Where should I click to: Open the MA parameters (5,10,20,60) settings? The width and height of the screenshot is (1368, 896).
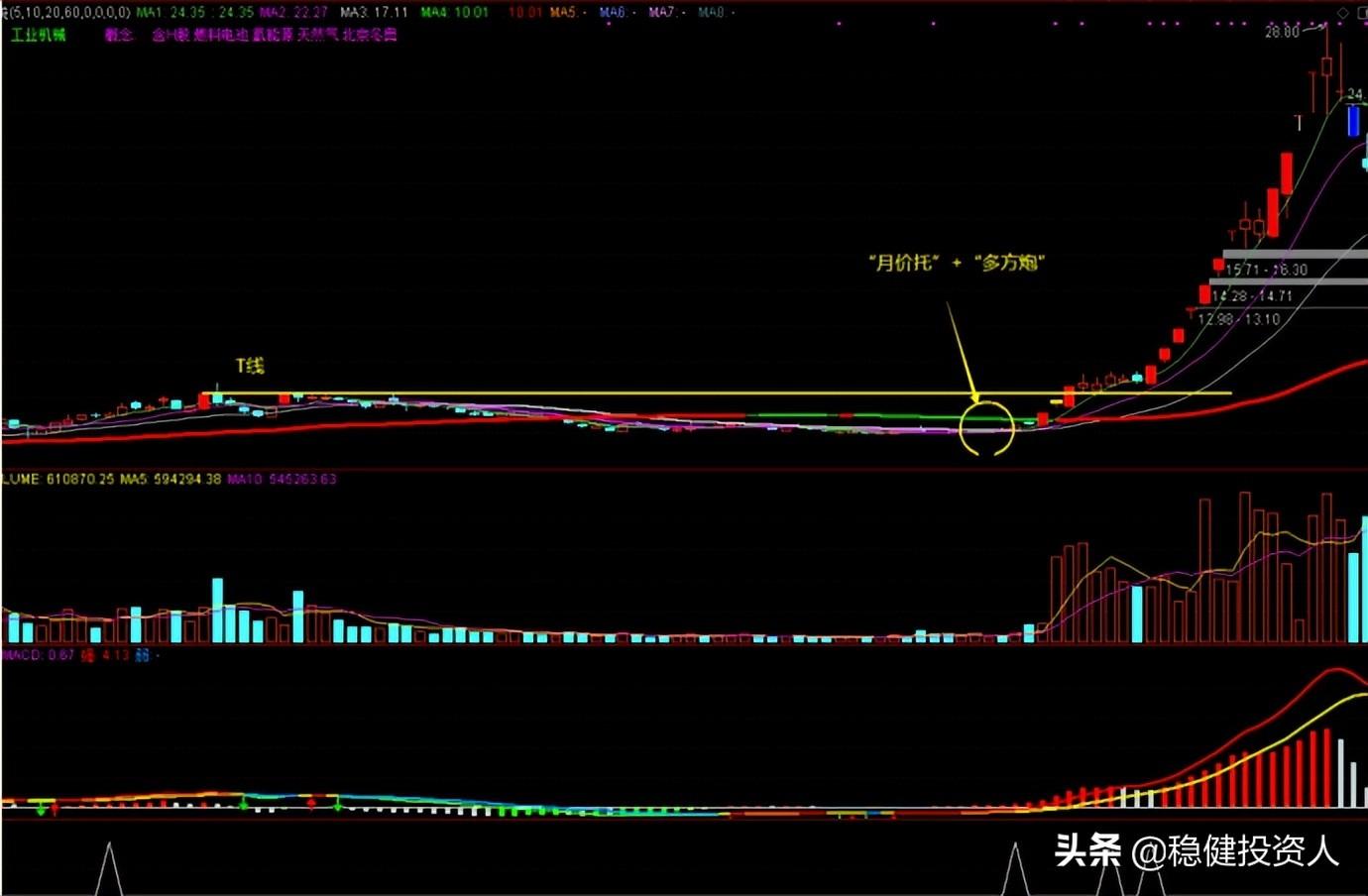pyautogui.click(x=67, y=13)
